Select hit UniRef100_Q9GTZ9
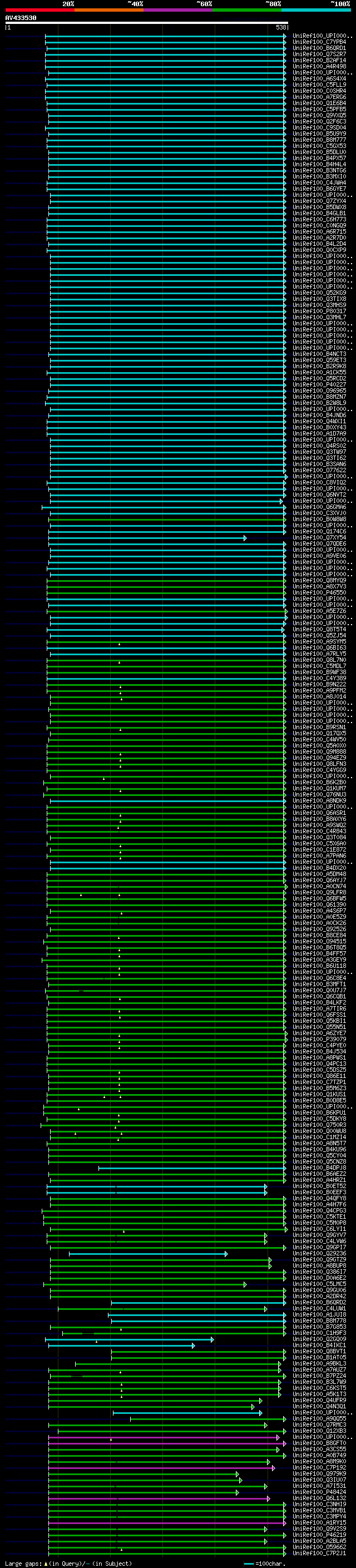Screen dimensions: 356x1568 pyautogui.click(x=319, y=1259)
